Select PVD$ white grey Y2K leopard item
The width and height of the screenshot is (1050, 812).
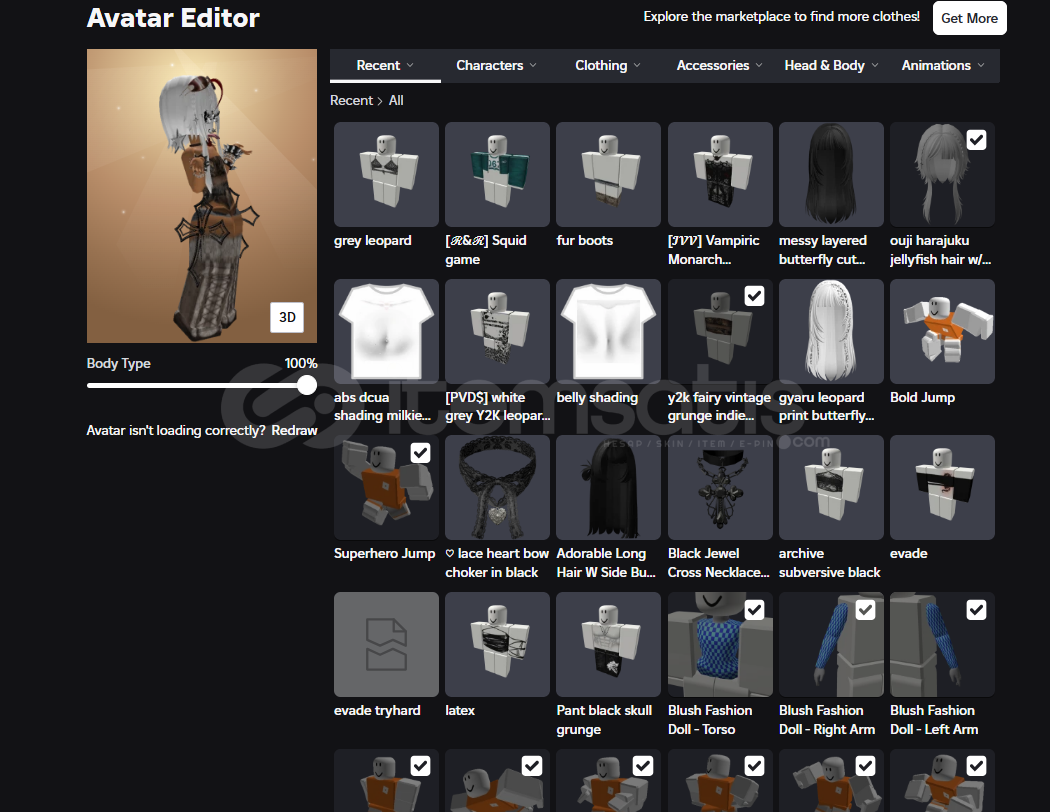tap(498, 331)
